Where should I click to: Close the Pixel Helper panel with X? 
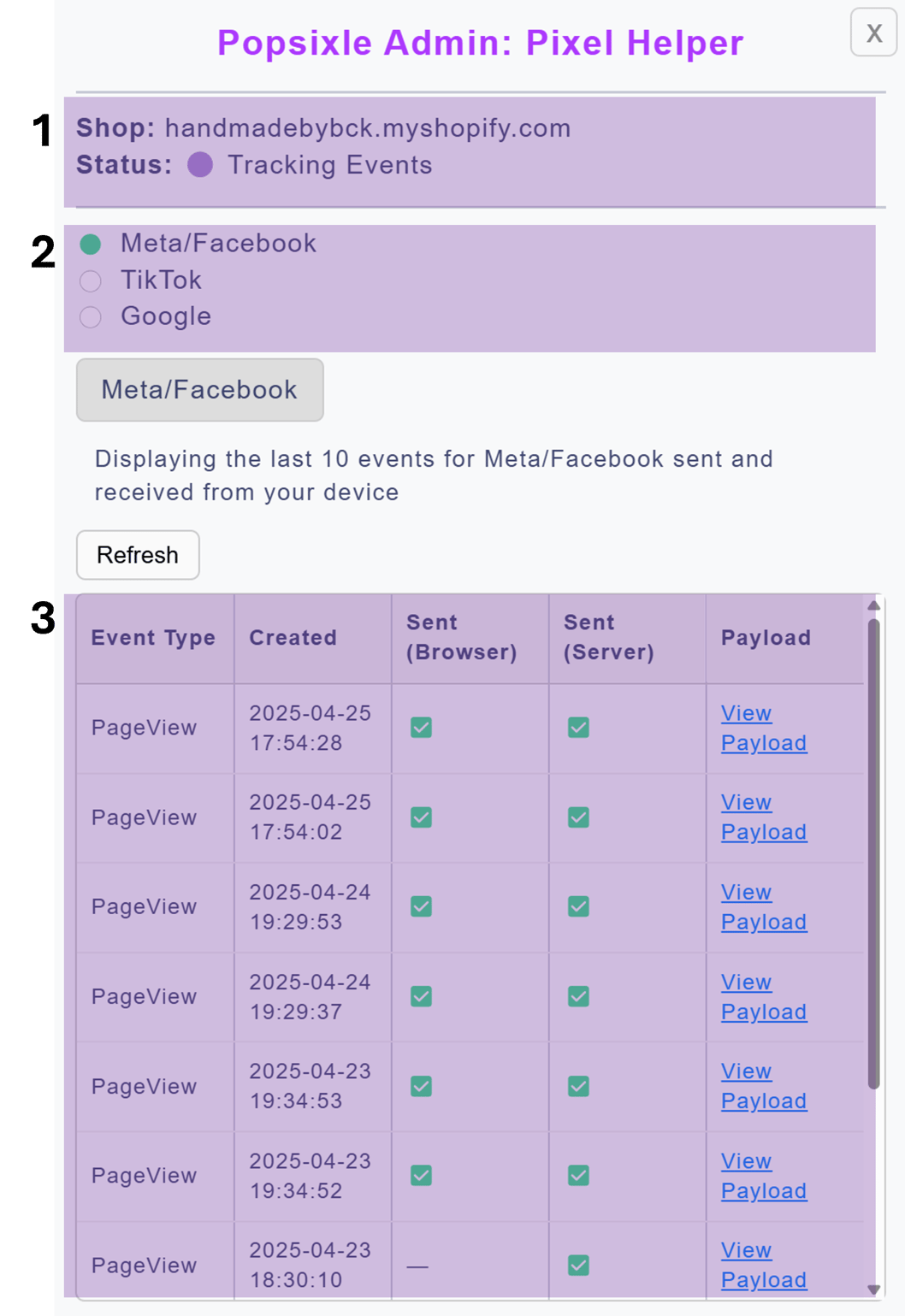pos(873,32)
